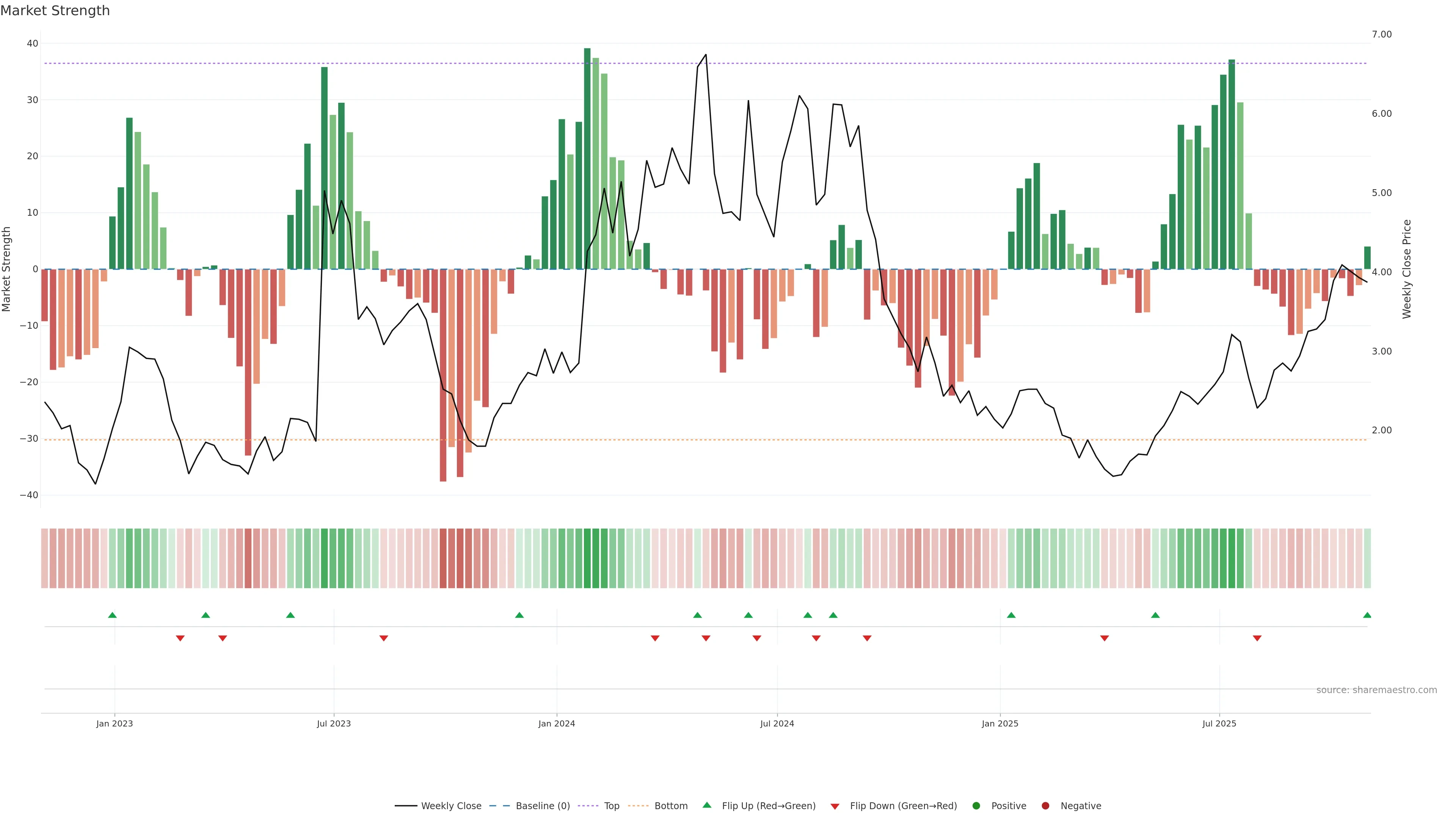Click the Jul 2023 x-axis label
Viewport: 1456px width, 819px height.
tap(334, 723)
